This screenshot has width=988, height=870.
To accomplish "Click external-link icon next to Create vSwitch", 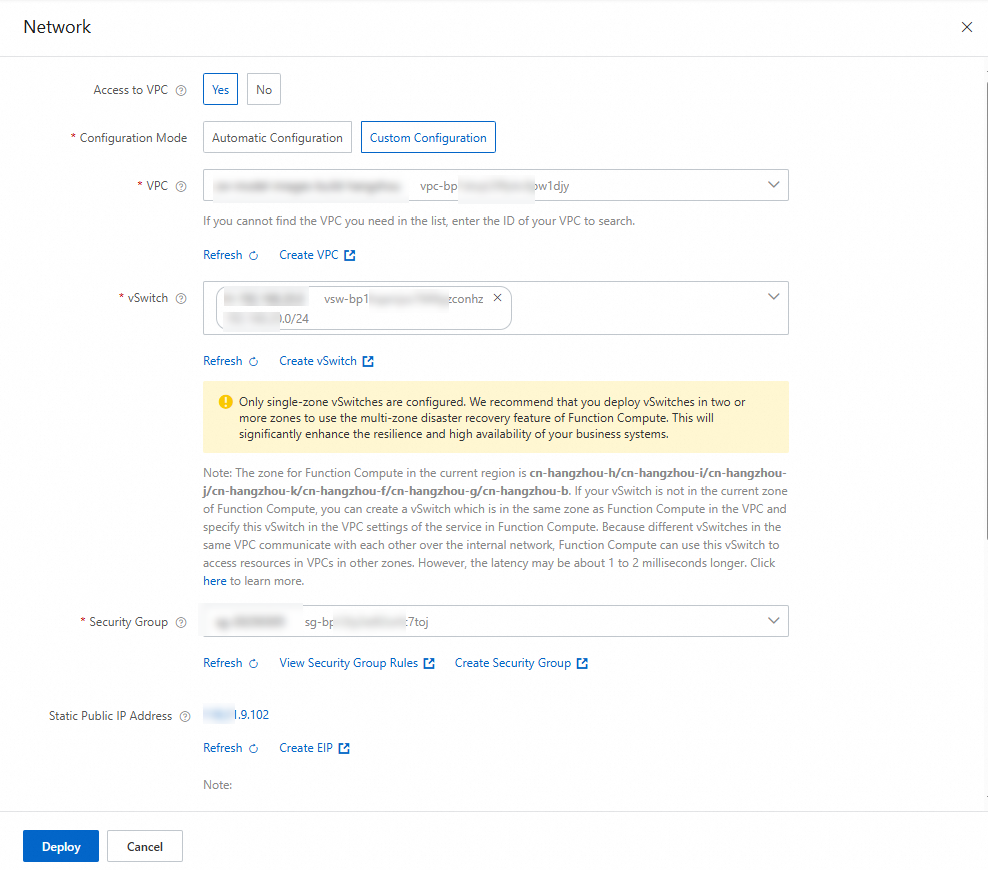I will (368, 361).
